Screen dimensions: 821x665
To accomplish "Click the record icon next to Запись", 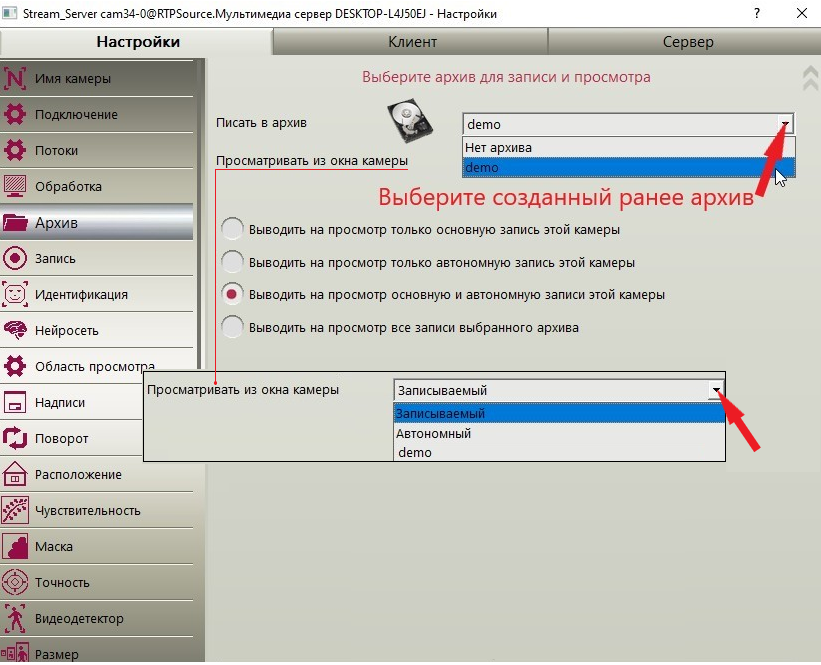I will click(15, 258).
